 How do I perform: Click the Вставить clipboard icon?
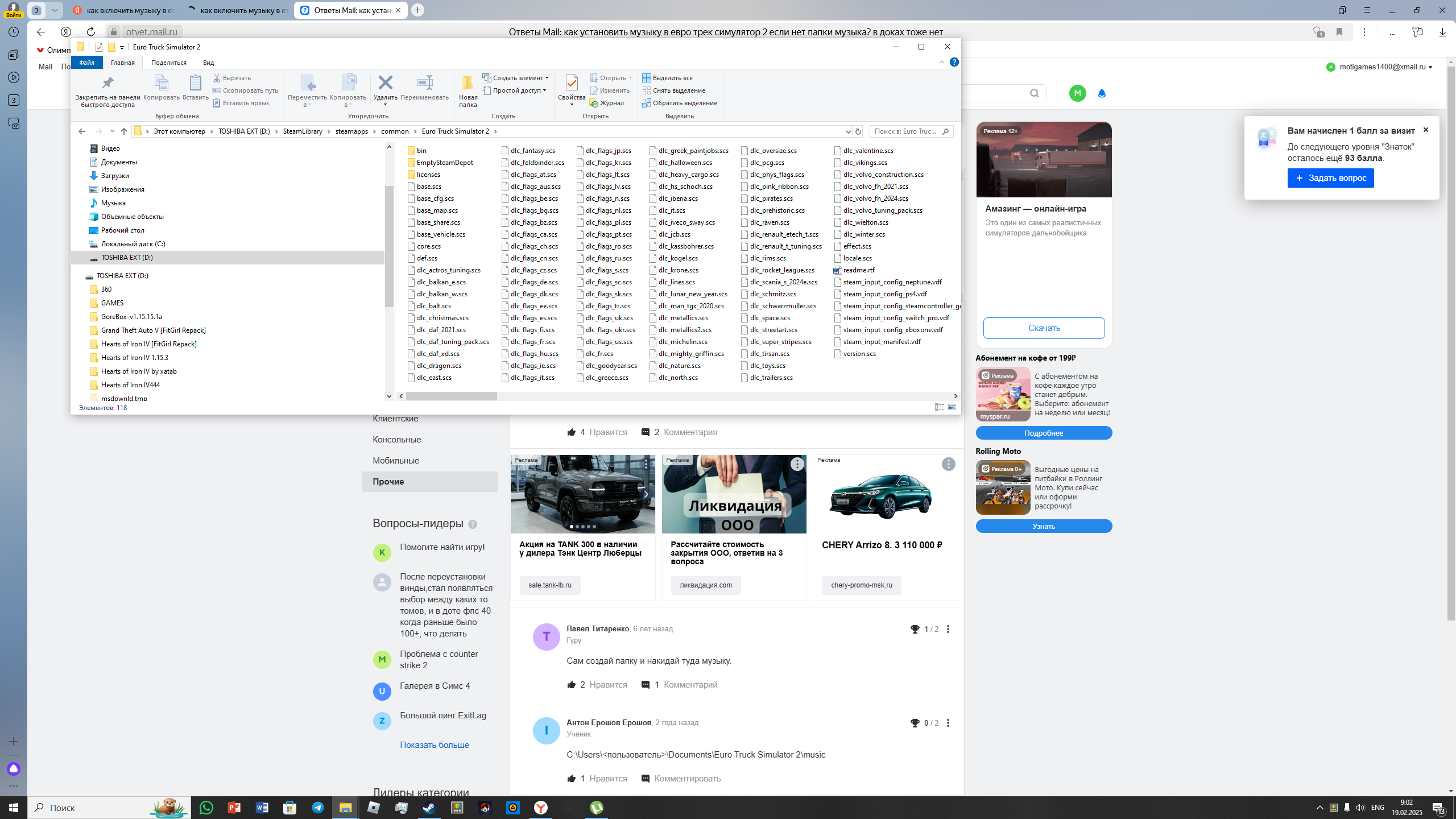pyautogui.click(x=195, y=83)
